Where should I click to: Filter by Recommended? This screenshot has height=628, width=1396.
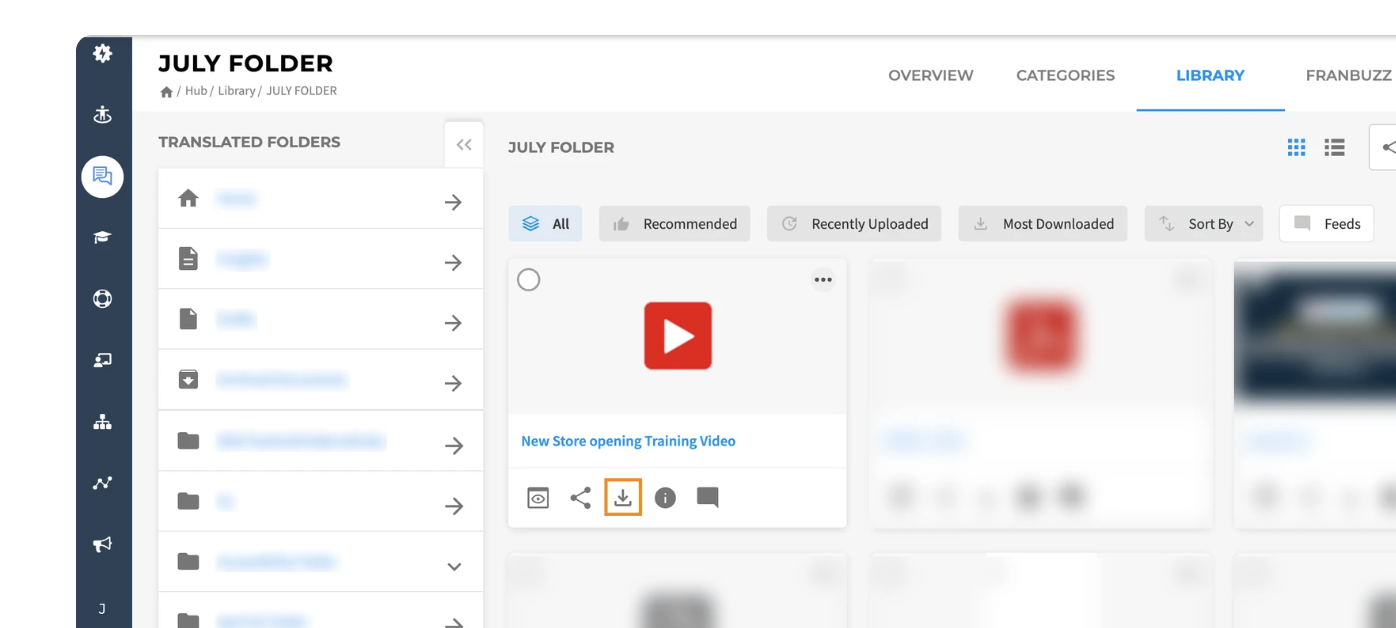[x=675, y=224]
